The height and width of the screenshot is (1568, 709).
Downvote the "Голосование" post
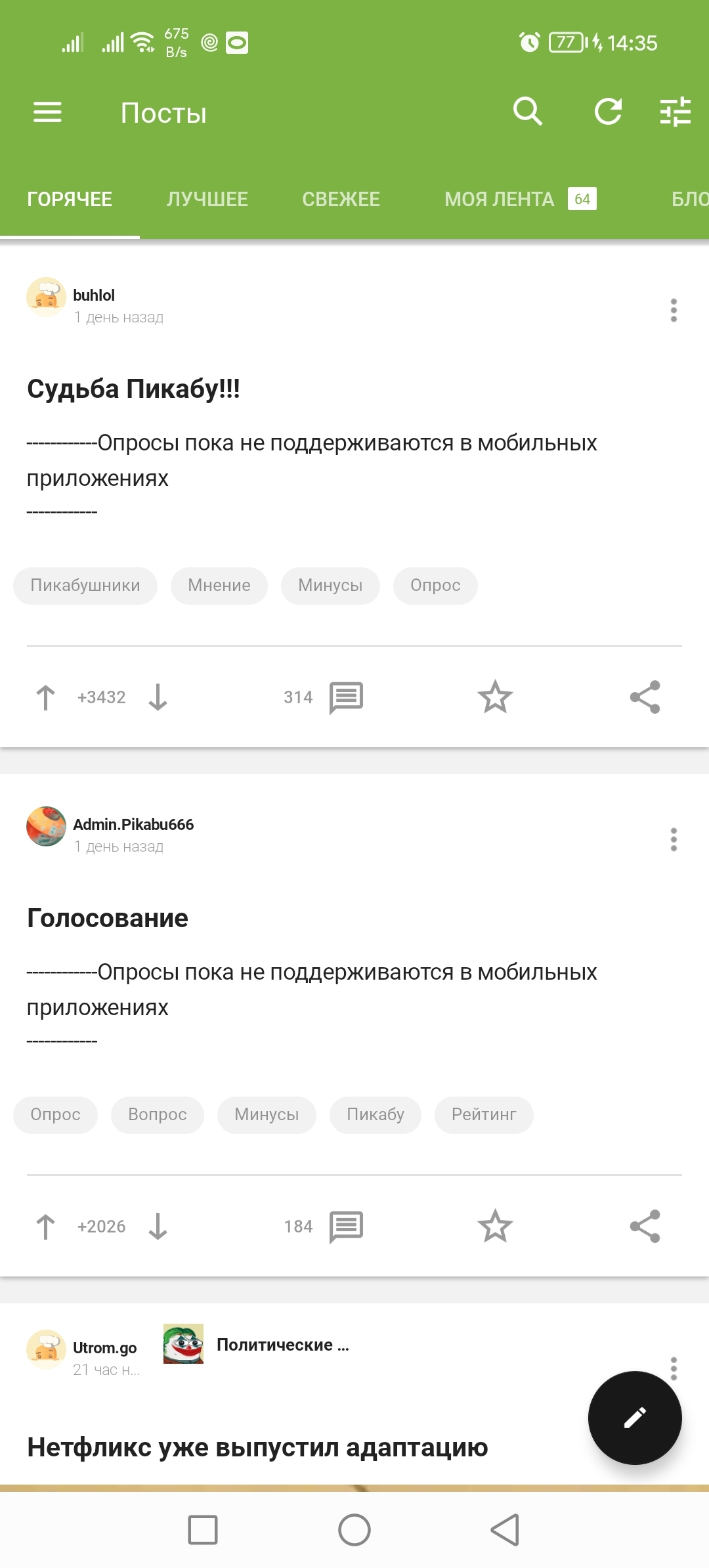click(158, 1227)
